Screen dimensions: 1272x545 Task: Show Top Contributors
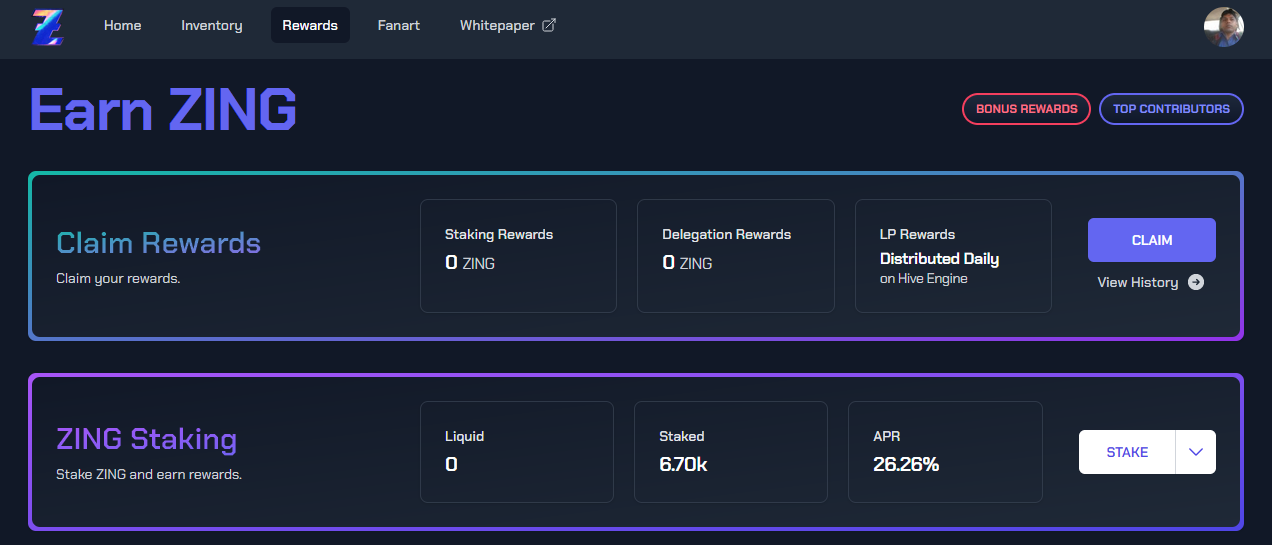1171,109
